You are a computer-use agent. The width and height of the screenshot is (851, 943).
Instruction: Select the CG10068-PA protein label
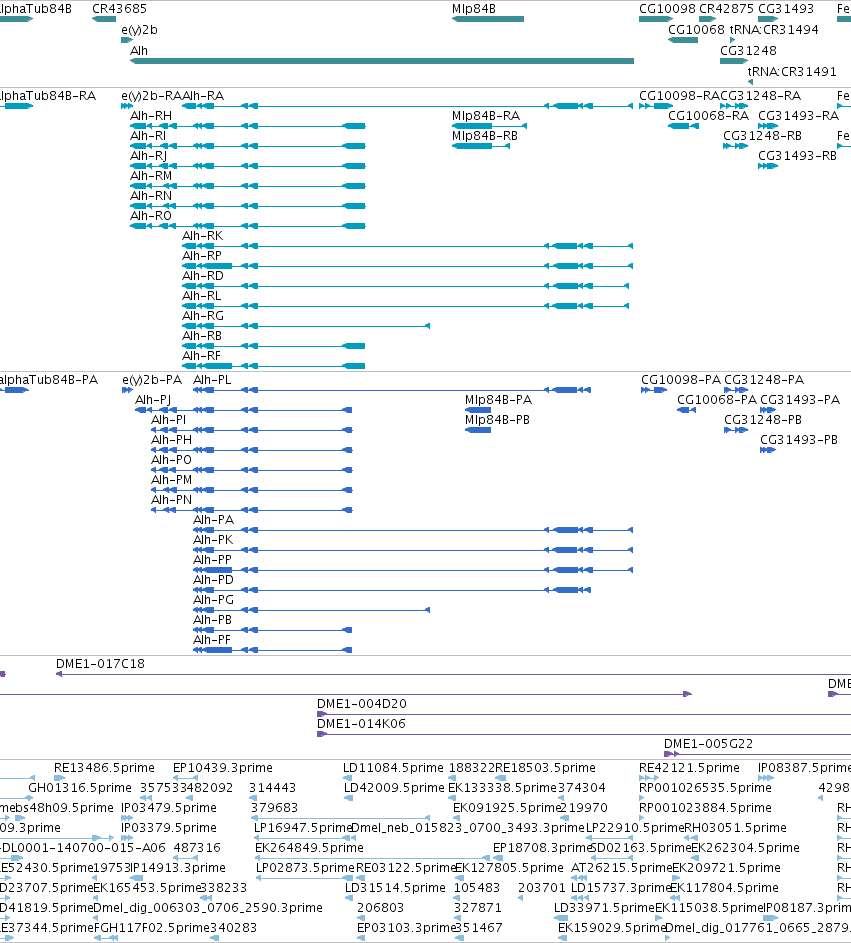(x=717, y=400)
